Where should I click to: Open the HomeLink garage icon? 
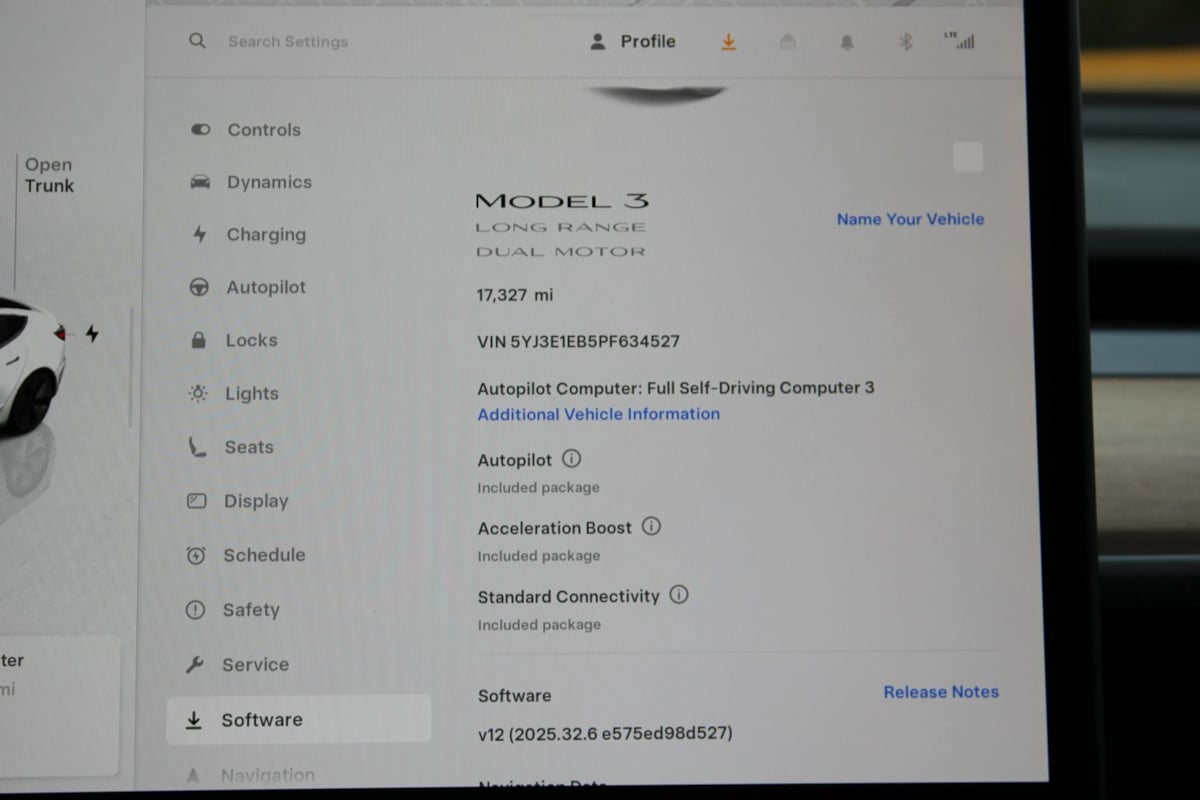click(x=788, y=42)
